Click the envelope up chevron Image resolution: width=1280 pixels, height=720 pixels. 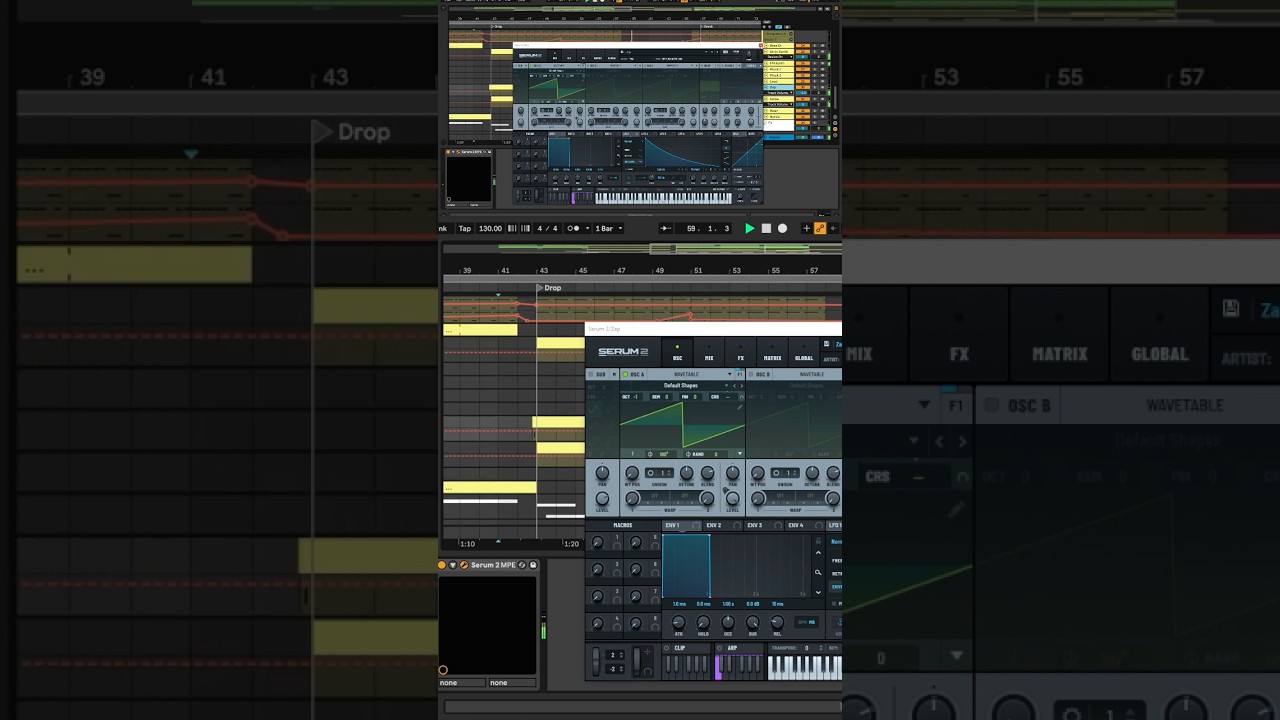pyautogui.click(x=818, y=552)
